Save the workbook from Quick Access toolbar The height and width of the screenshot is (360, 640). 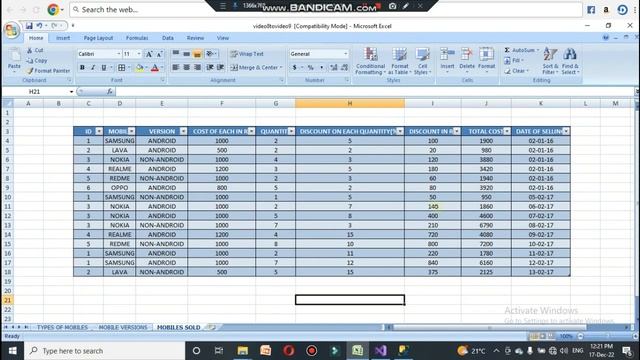tap(29, 26)
